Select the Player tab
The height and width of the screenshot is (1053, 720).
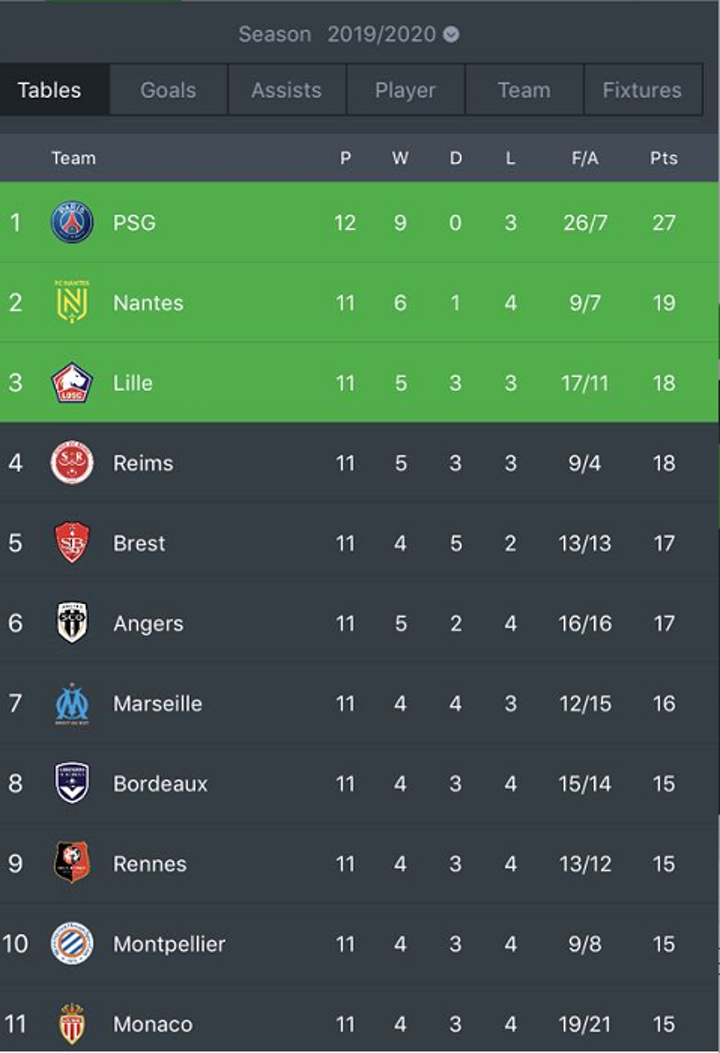(x=405, y=90)
